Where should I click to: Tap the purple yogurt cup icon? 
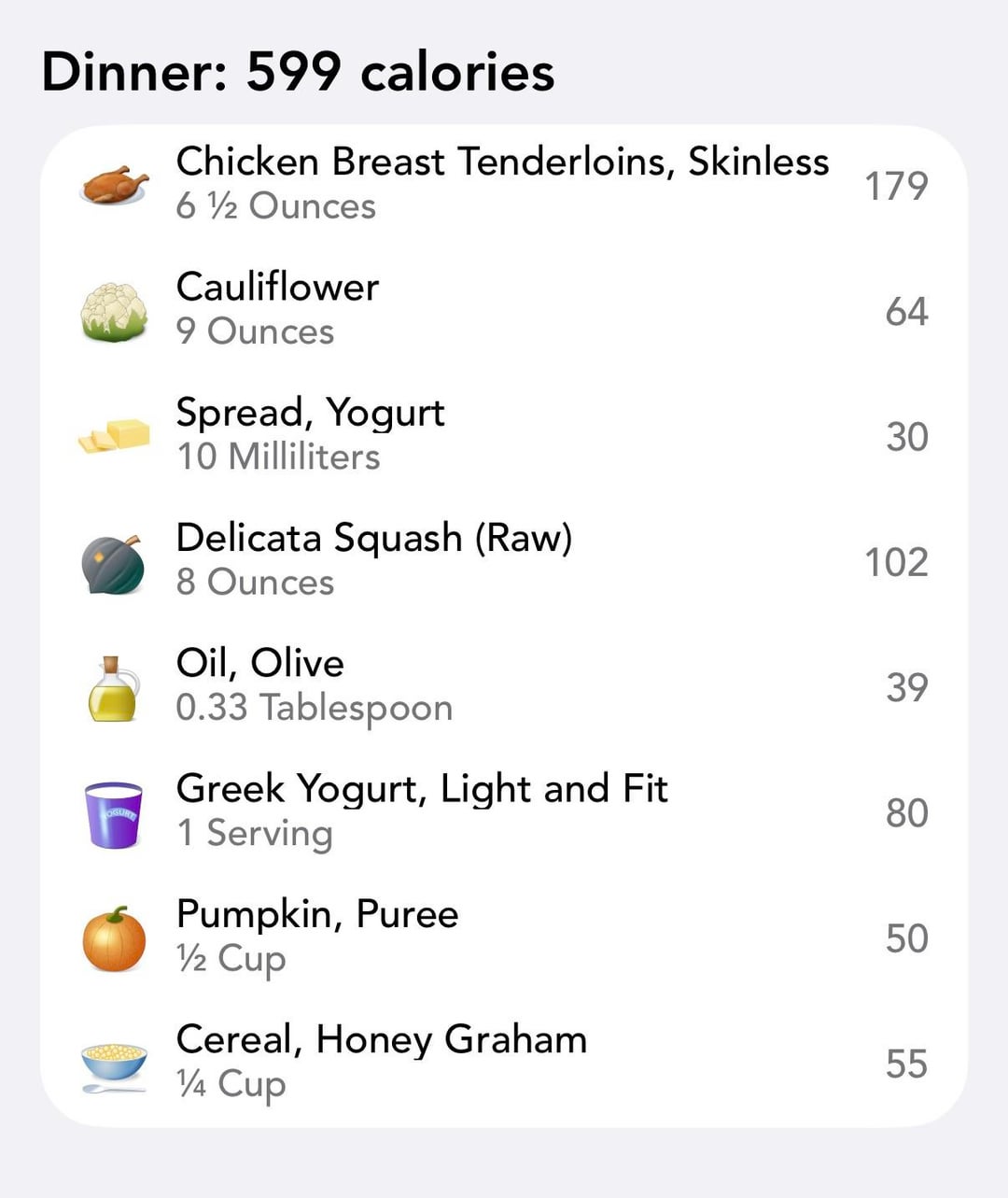[114, 814]
